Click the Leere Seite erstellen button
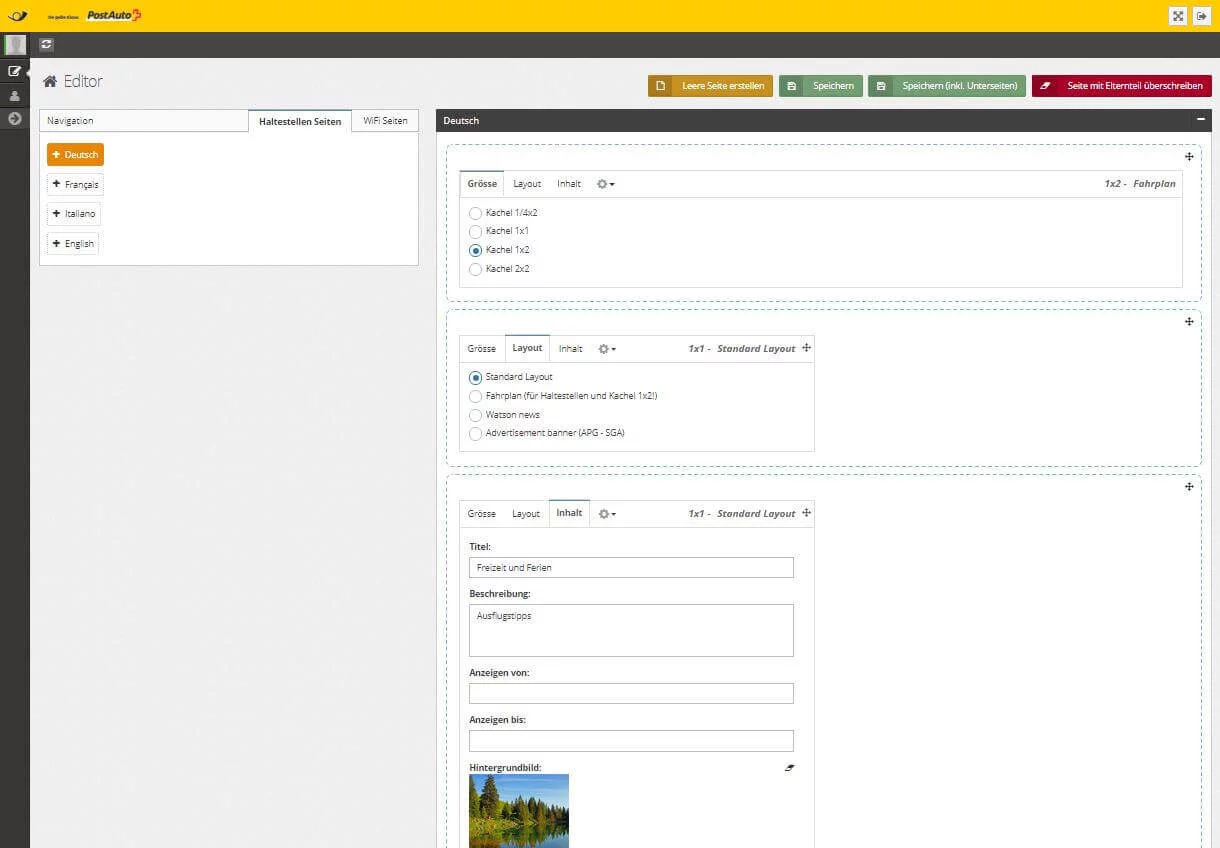 710,86
